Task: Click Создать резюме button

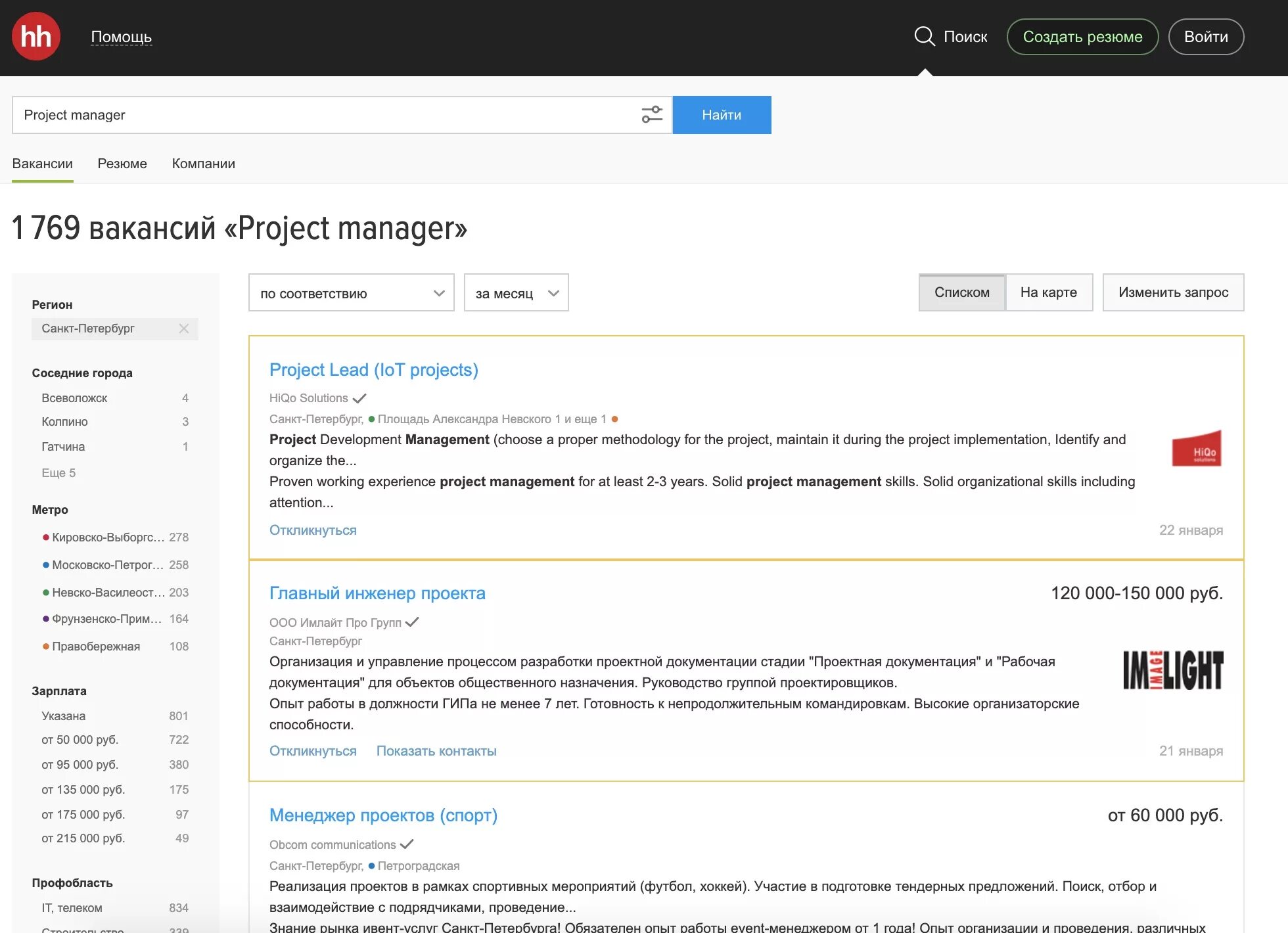Action: [1082, 37]
